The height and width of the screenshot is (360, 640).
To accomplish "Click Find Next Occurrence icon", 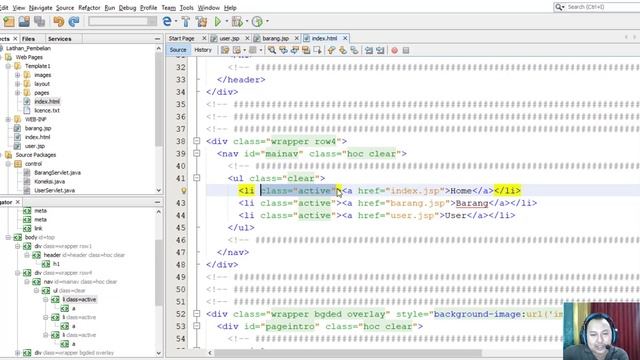I will (294, 50).
